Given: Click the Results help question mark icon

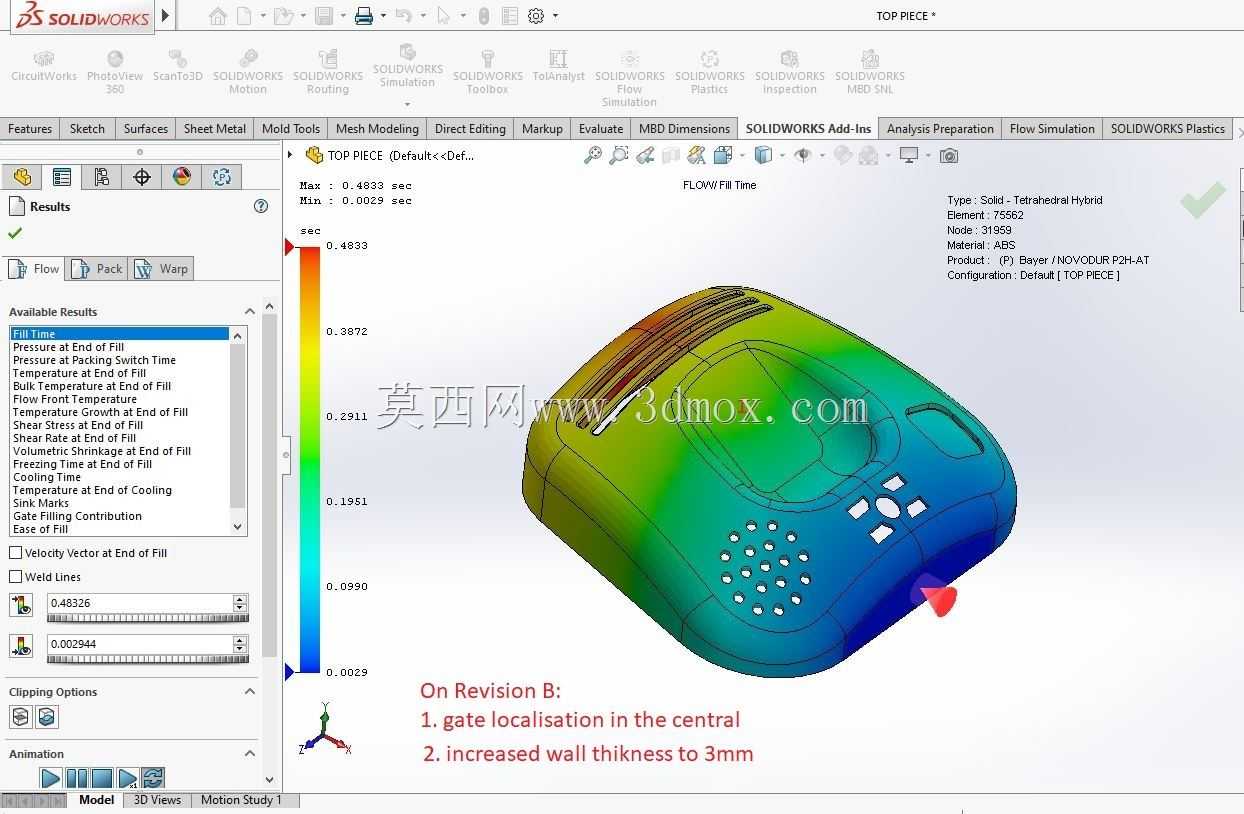Looking at the screenshot, I should (x=261, y=206).
